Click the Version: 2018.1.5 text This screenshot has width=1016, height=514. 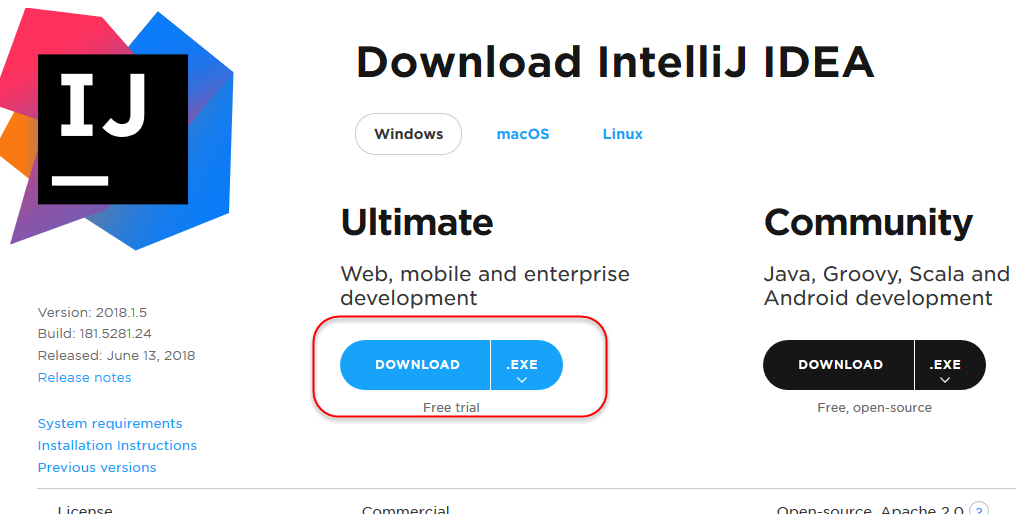[x=92, y=312]
